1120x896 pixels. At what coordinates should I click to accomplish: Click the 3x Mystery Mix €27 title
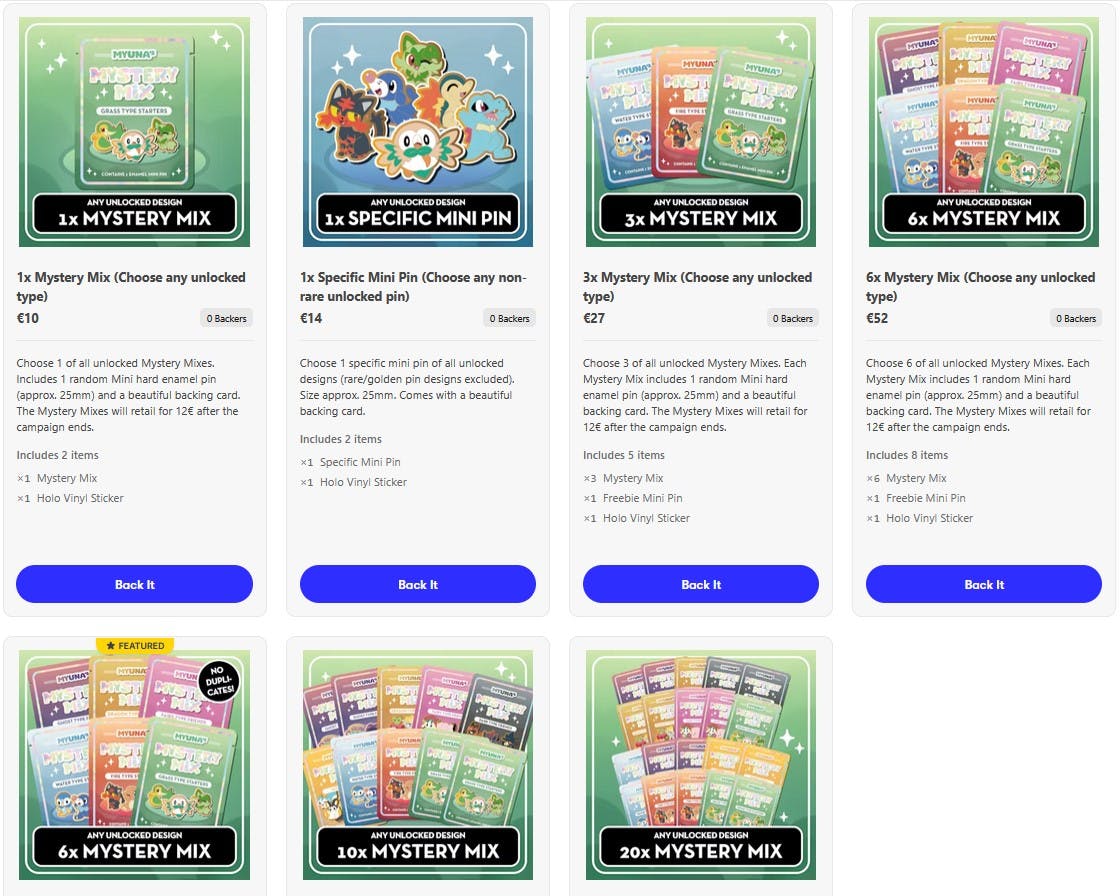(697, 287)
